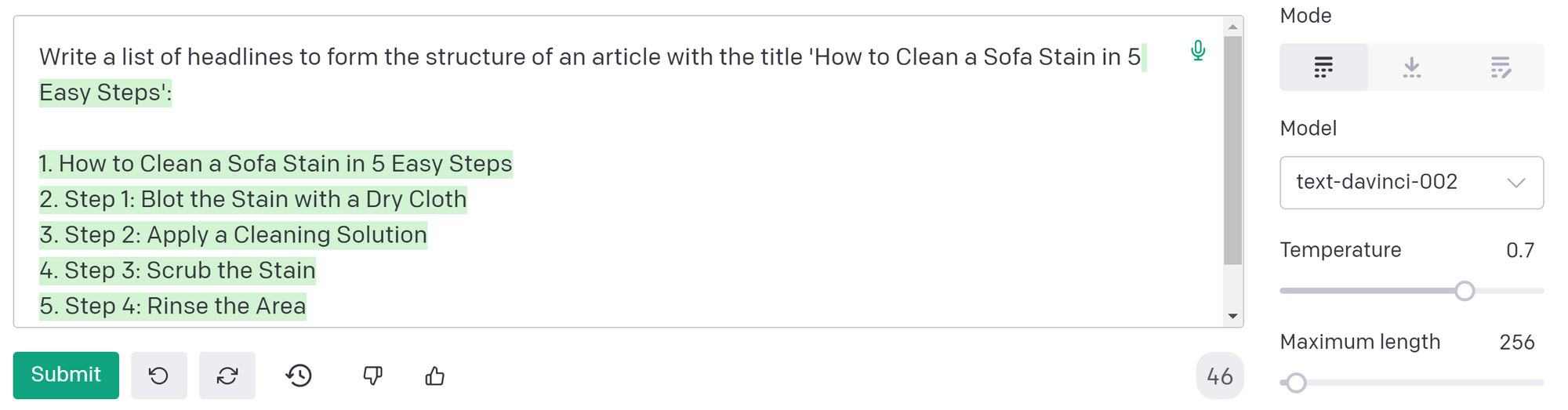Click the thumbs down feedback icon

point(372,376)
